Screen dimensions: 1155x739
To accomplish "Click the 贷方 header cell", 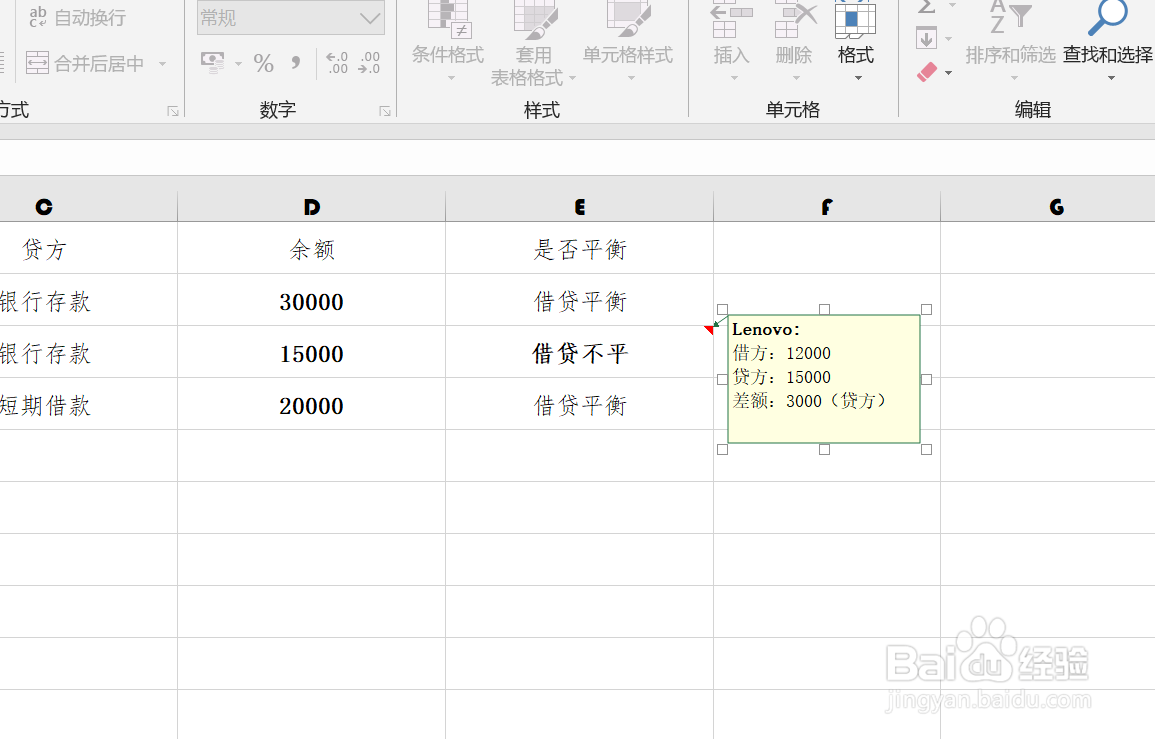I will pos(88,249).
